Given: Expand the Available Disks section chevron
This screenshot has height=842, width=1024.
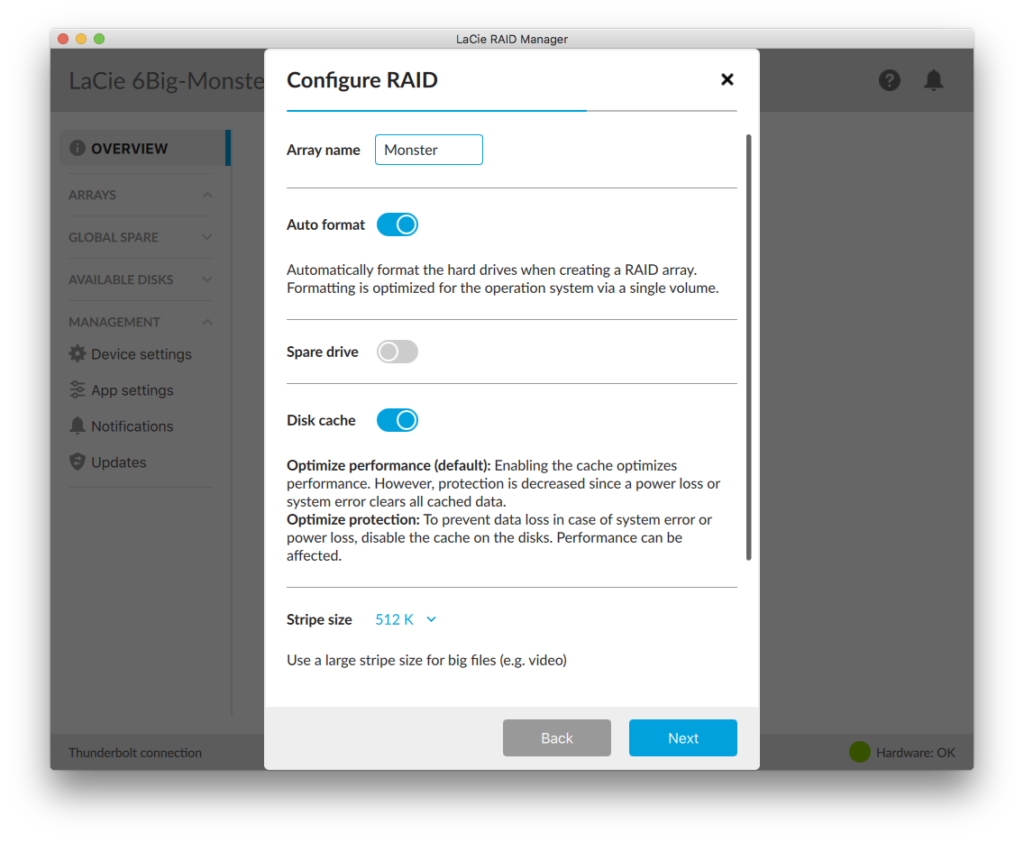Looking at the screenshot, I should coord(207,280).
